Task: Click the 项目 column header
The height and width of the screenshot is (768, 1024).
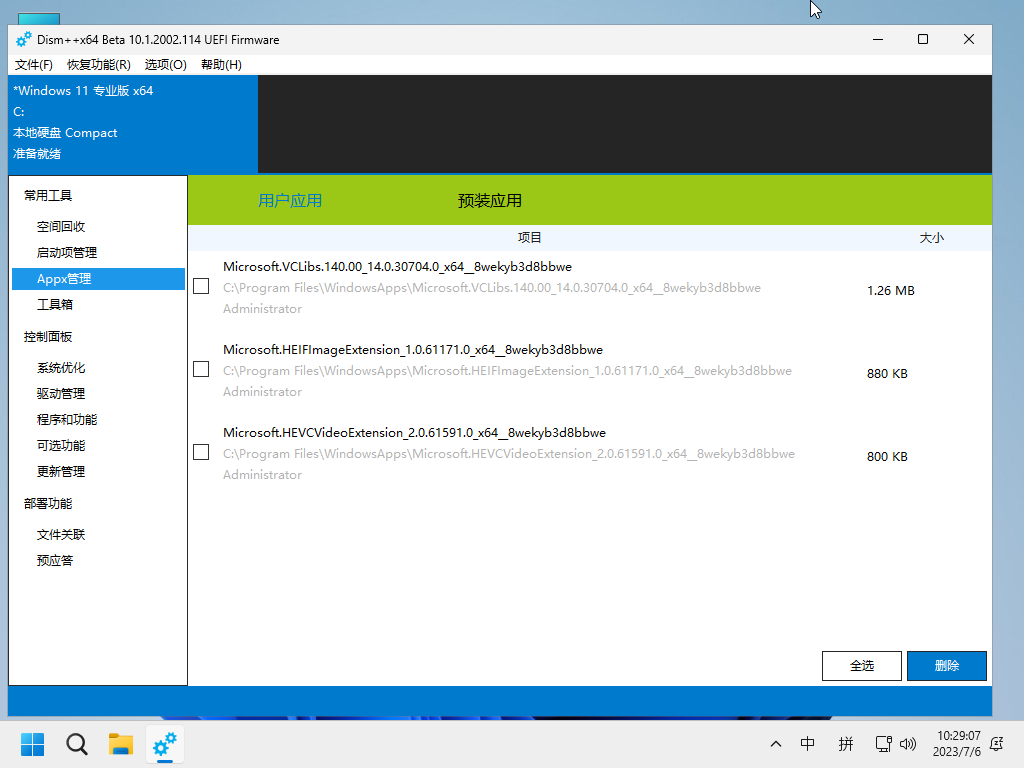Action: click(530, 238)
